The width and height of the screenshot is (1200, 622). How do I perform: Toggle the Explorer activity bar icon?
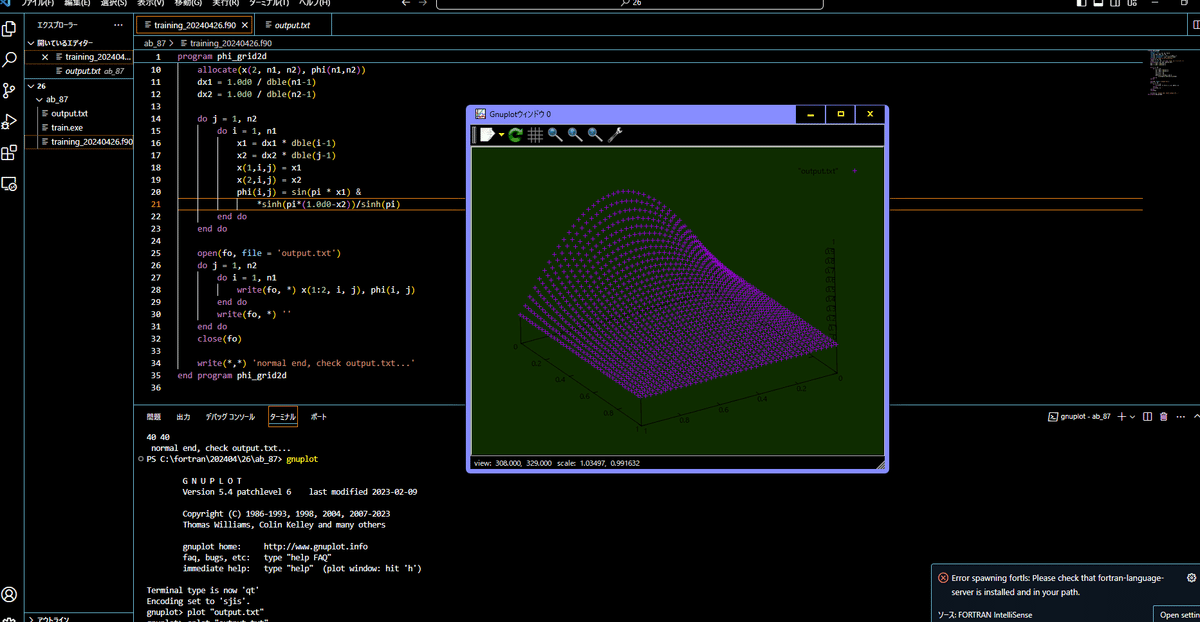[10, 30]
